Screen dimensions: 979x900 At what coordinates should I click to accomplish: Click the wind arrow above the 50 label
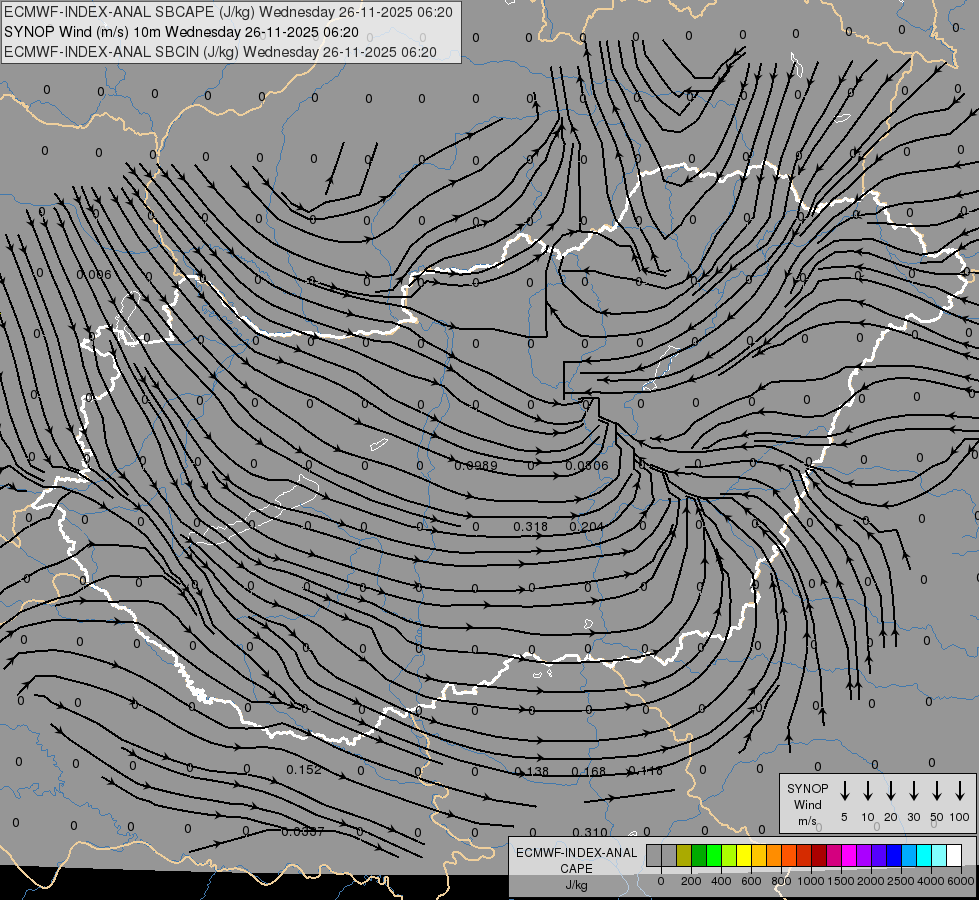tap(937, 791)
